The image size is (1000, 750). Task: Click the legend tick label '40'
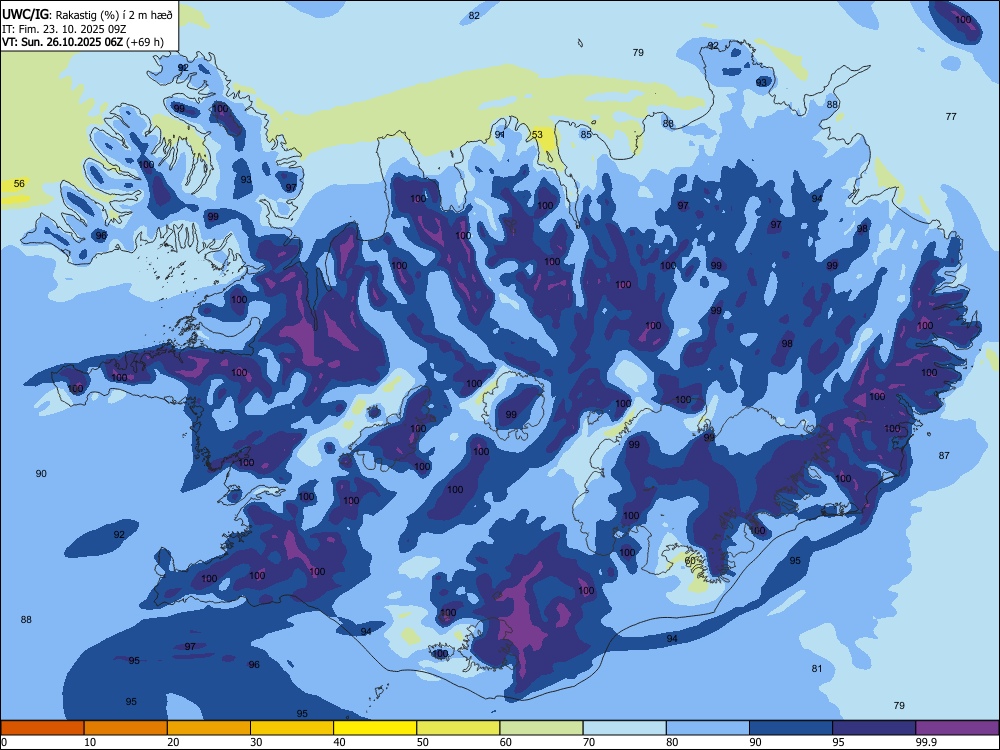click(x=339, y=742)
